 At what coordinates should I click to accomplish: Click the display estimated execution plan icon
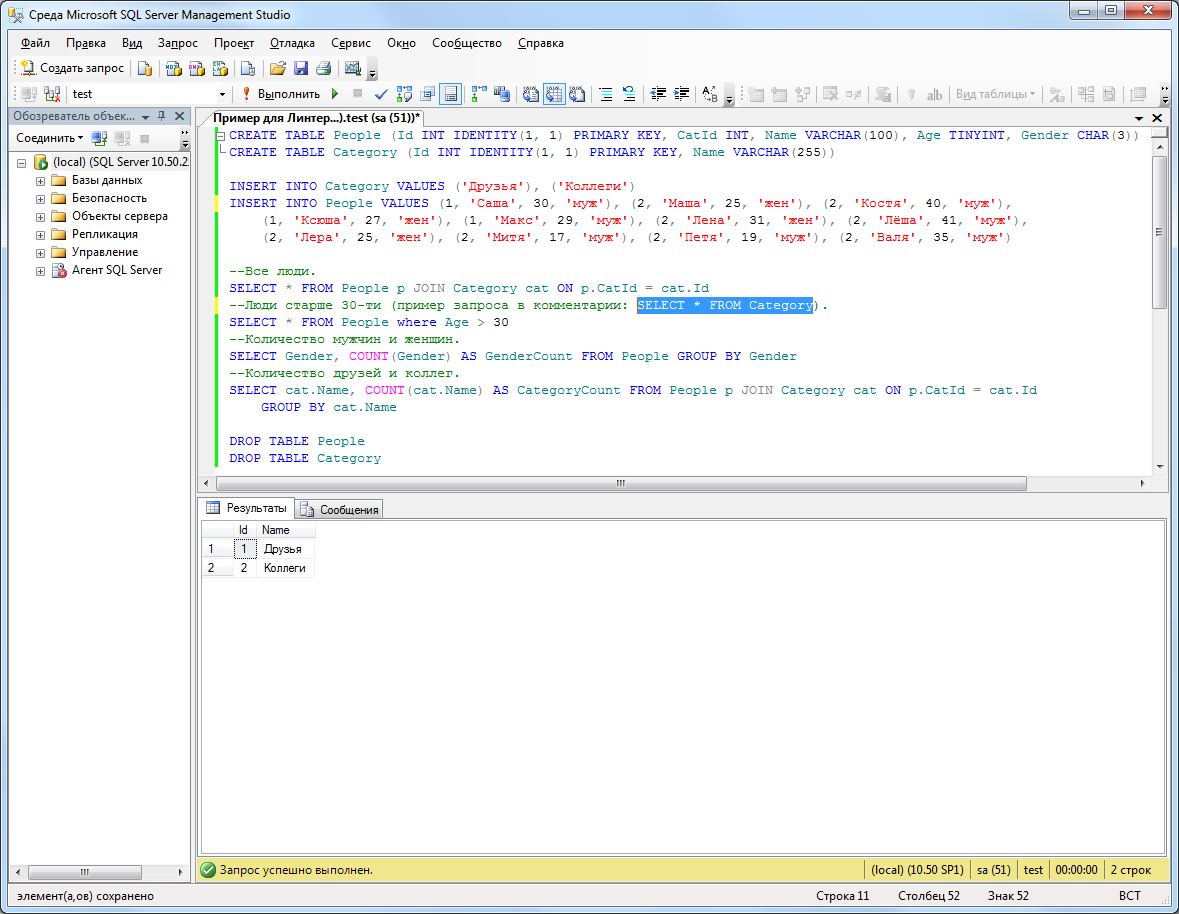pyautogui.click(x=405, y=94)
